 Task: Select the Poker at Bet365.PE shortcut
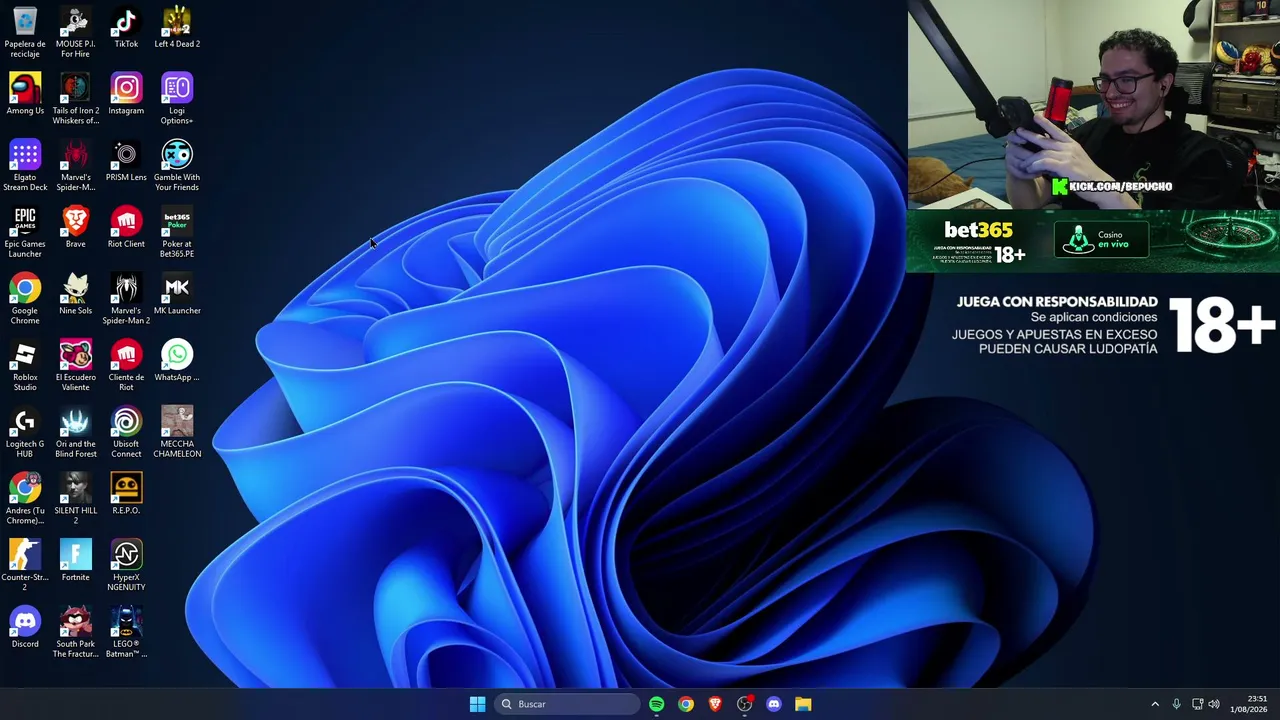[177, 232]
